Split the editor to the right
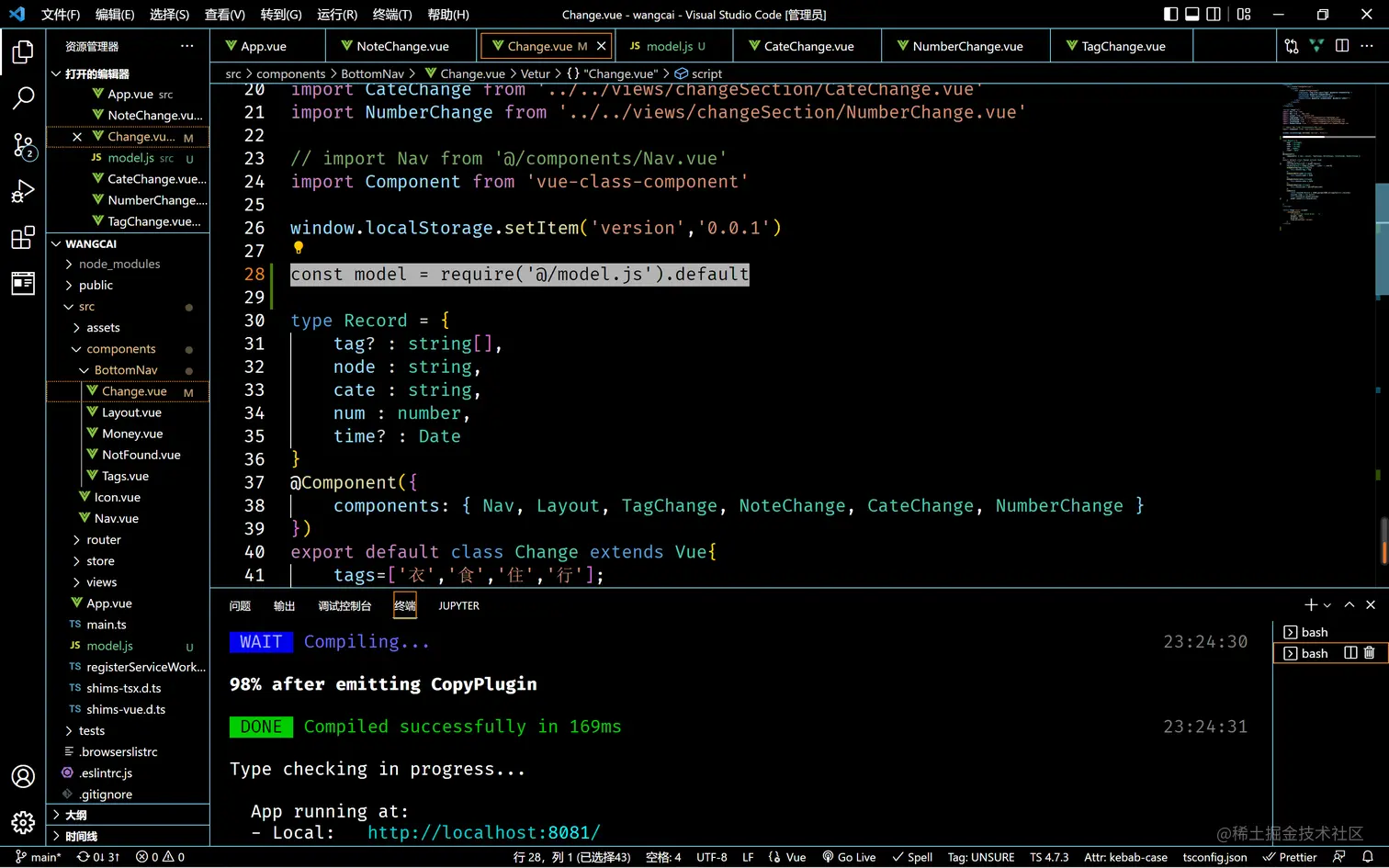 point(1342,46)
